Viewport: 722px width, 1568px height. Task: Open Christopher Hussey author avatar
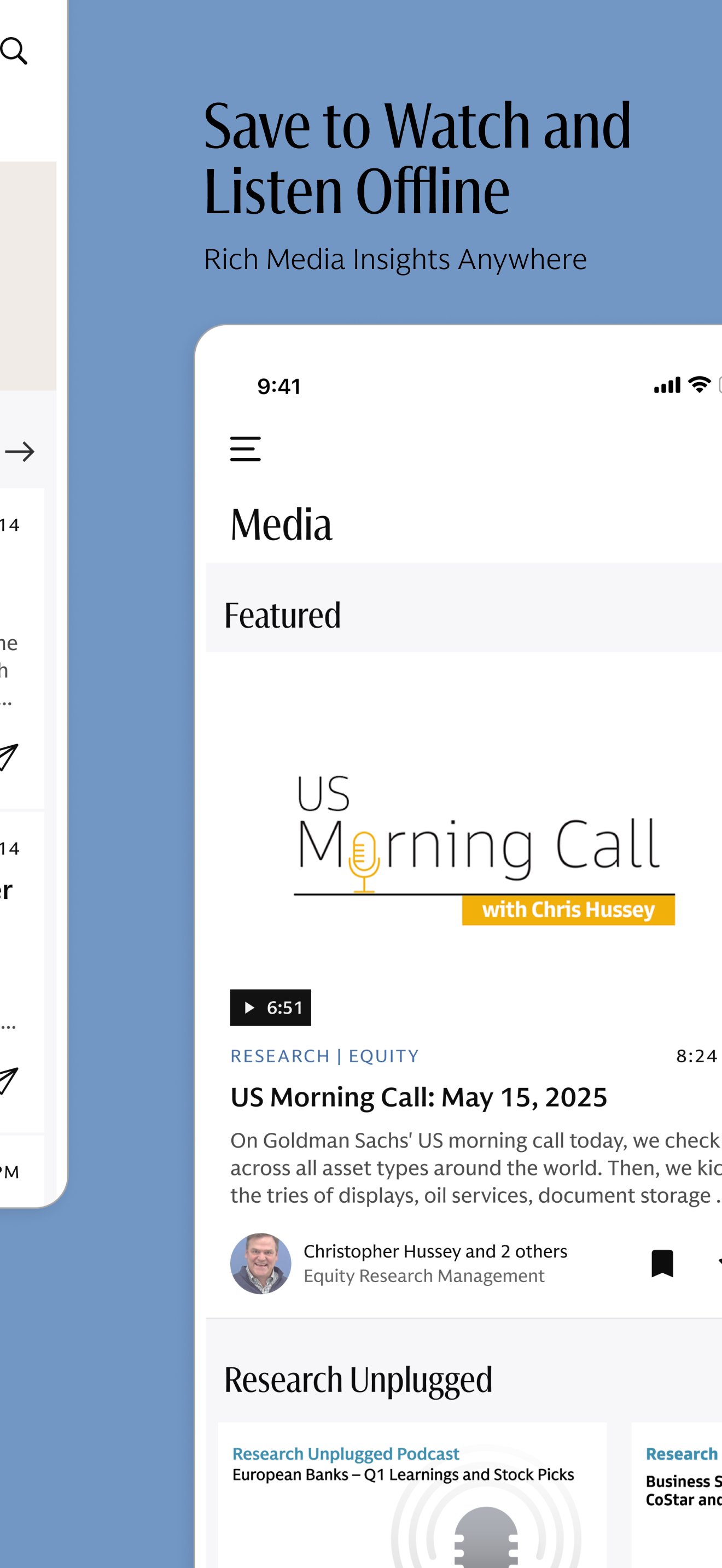coord(260,1263)
